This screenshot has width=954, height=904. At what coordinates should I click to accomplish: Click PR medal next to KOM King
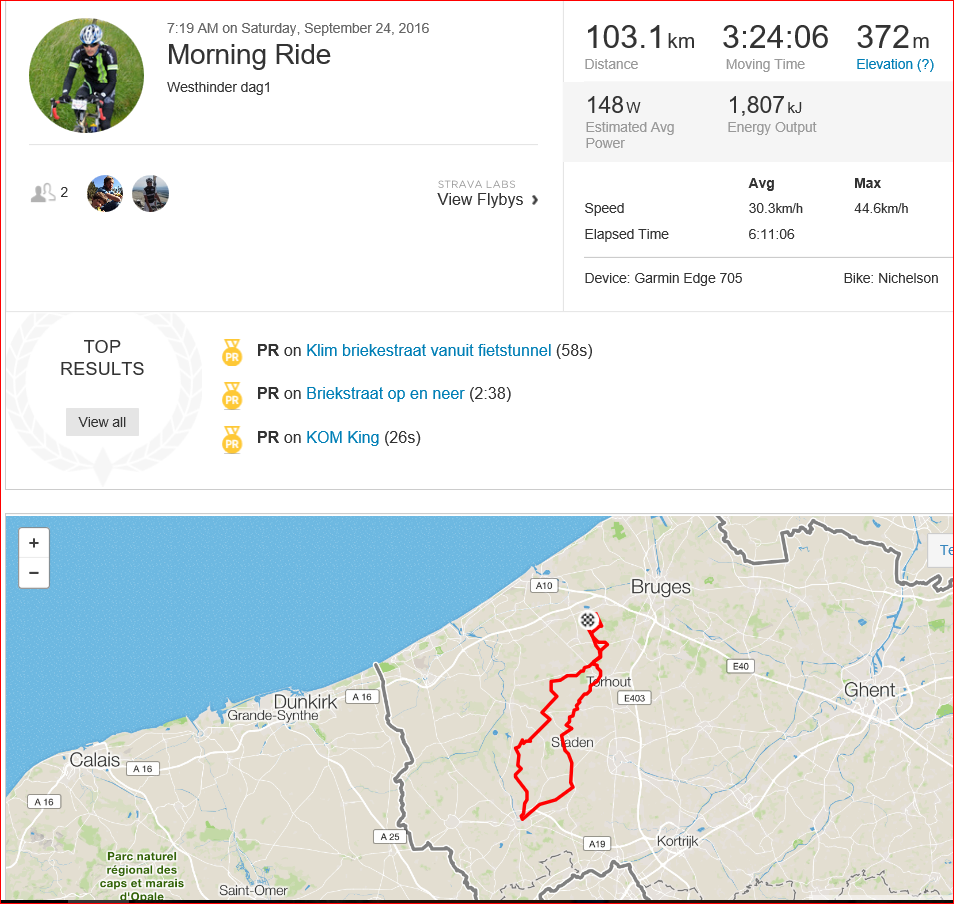point(232,439)
